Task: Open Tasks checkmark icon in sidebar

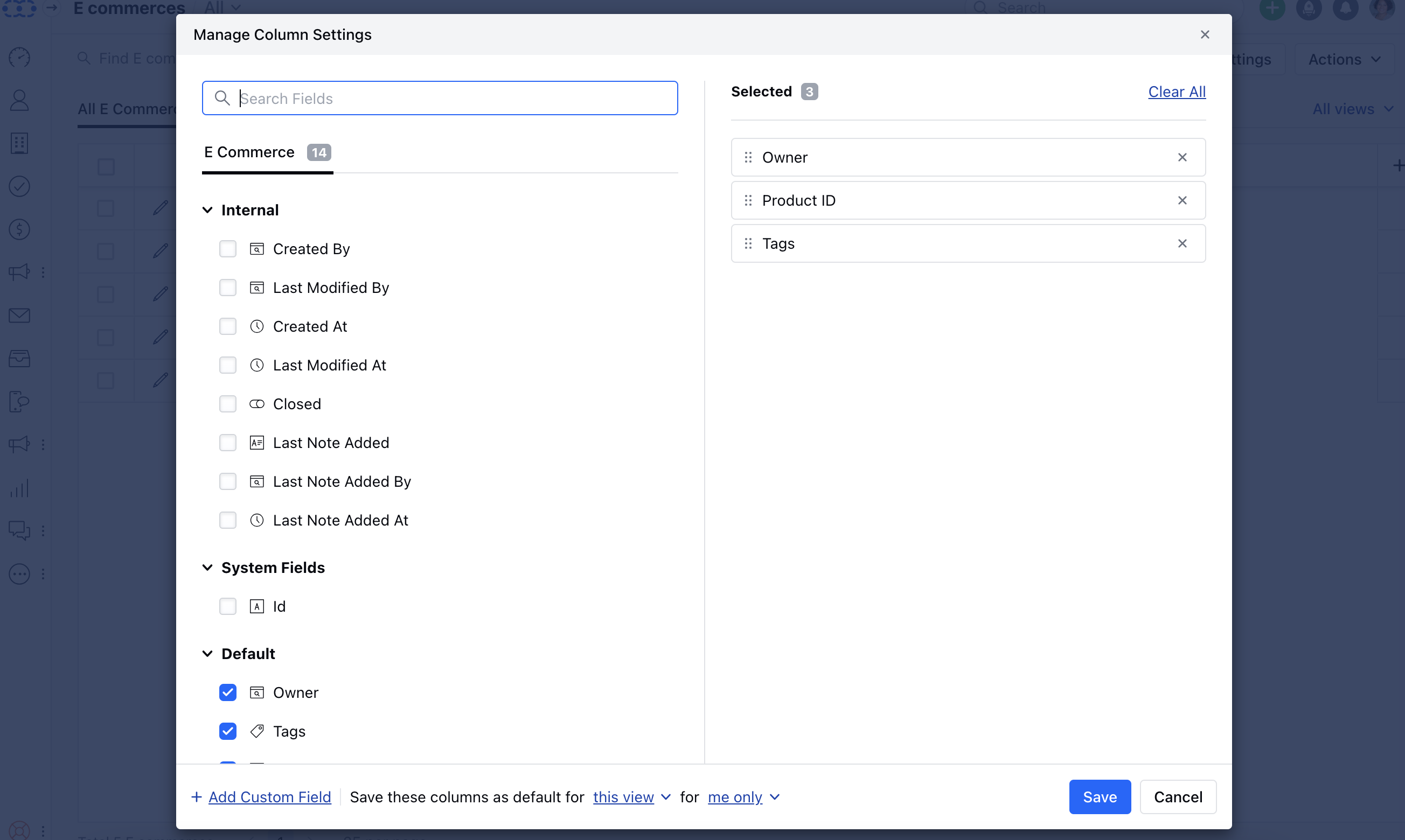Action: pos(19,186)
